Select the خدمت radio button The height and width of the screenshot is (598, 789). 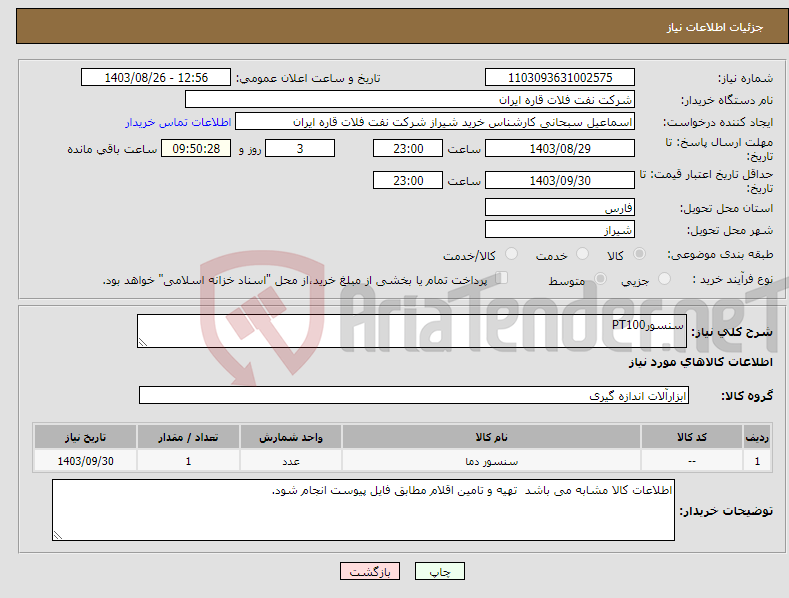(x=582, y=254)
